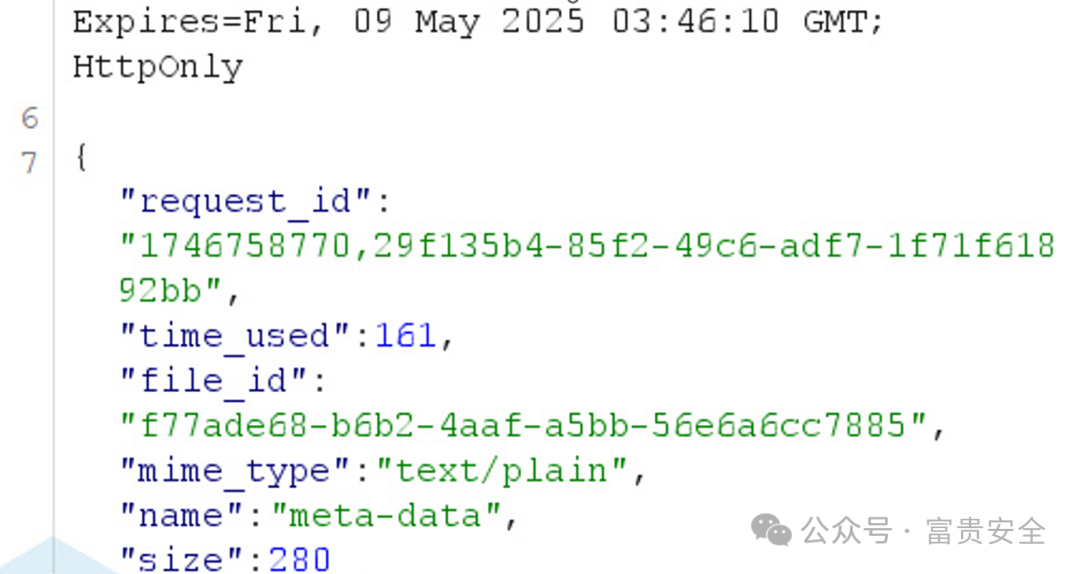The width and height of the screenshot is (1080, 574).
Task: Click the size value 280
Action: click(299, 560)
